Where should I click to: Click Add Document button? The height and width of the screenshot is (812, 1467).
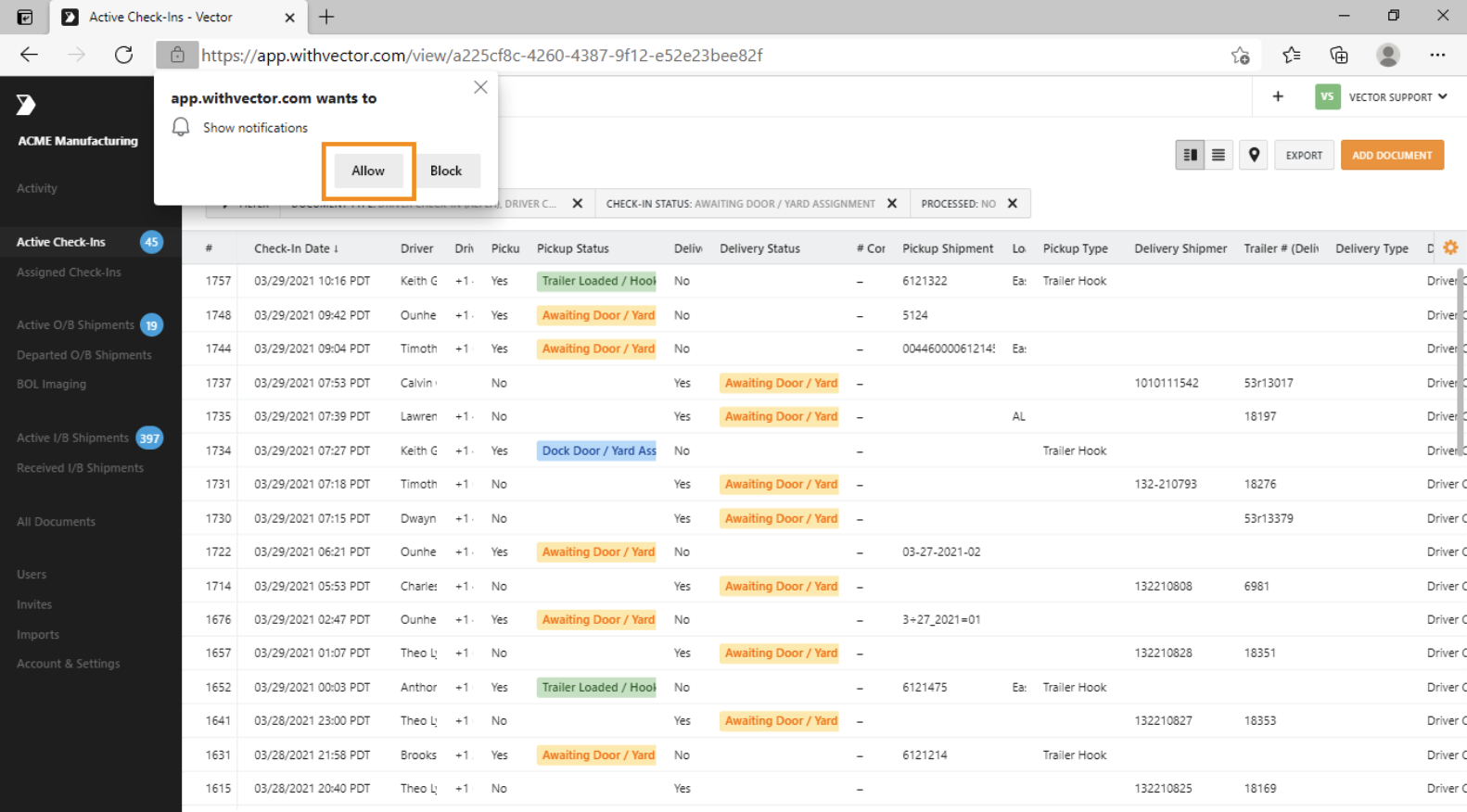pos(1392,155)
